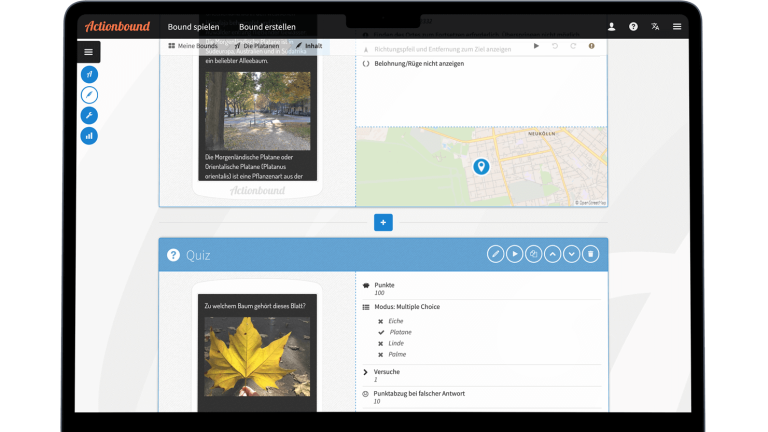The height and width of the screenshot is (432, 768).
Task: Move the Quiz element up
Action: click(552, 254)
